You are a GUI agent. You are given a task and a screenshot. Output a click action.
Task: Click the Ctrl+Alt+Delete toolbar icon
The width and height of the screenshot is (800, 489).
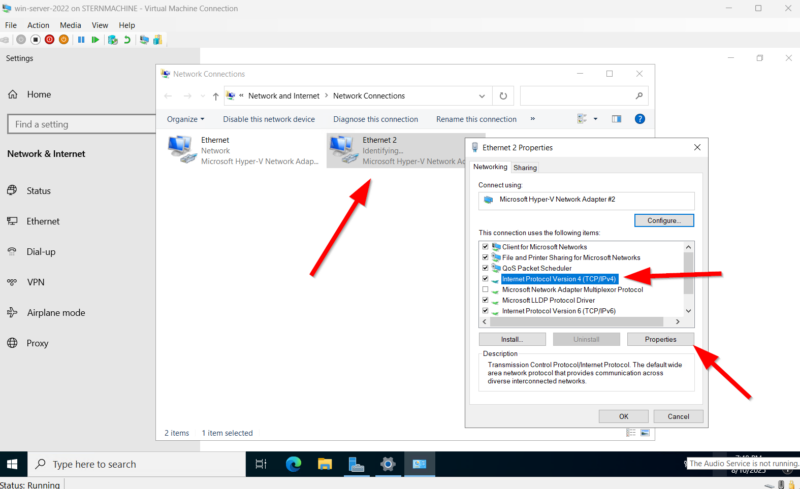(x=5, y=40)
